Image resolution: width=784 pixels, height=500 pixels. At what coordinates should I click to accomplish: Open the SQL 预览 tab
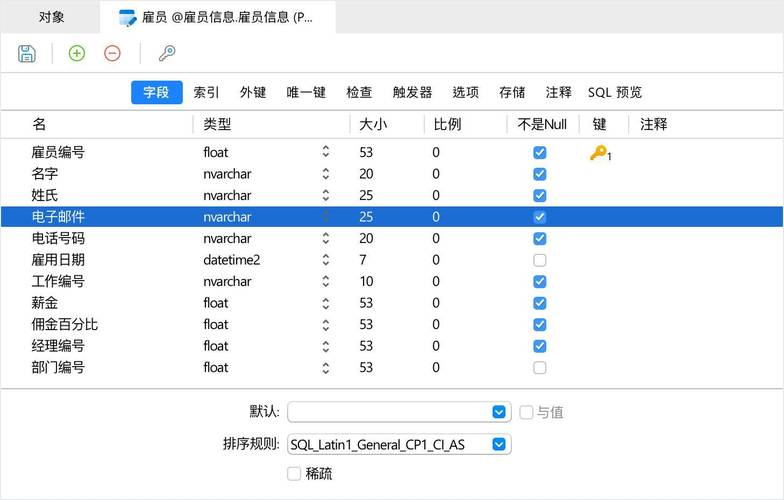pyautogui.click(x=614, y=92)
